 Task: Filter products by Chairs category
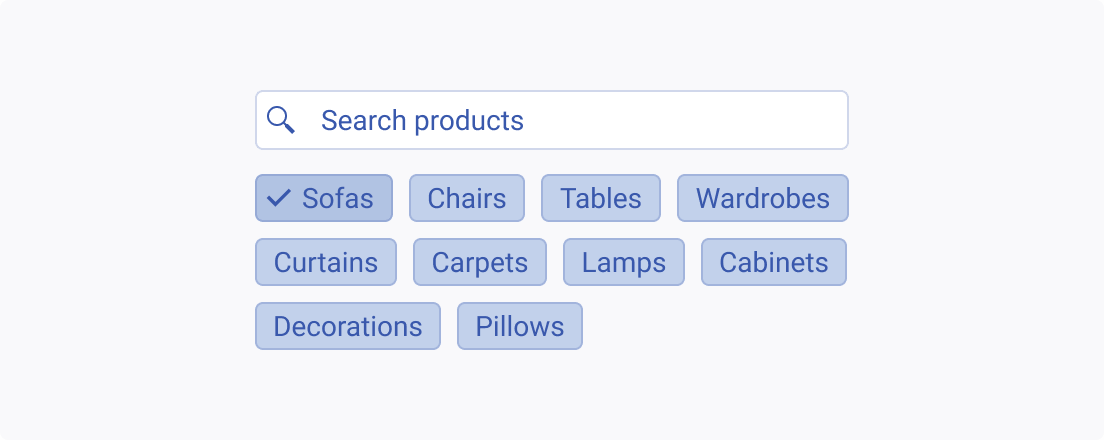[467, 198]
